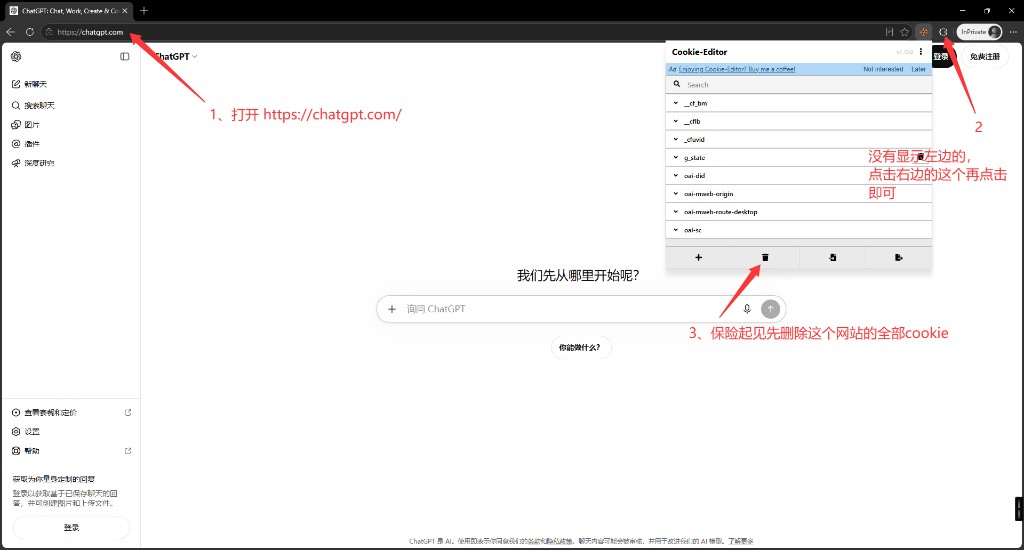Click the Cookie-Editor extension icon in toolbar
This screenshot has height=550, width=1024.
coord(923,31)
